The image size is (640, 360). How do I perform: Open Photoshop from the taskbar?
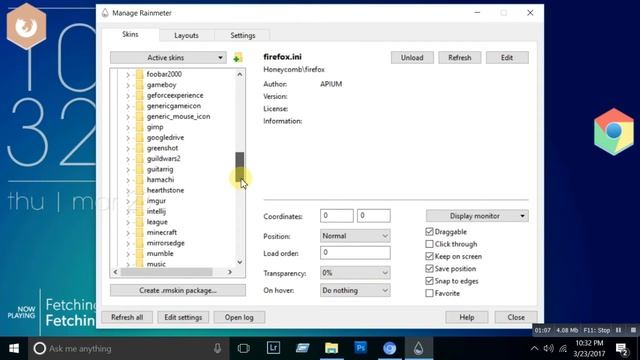(x=360, y=348)
